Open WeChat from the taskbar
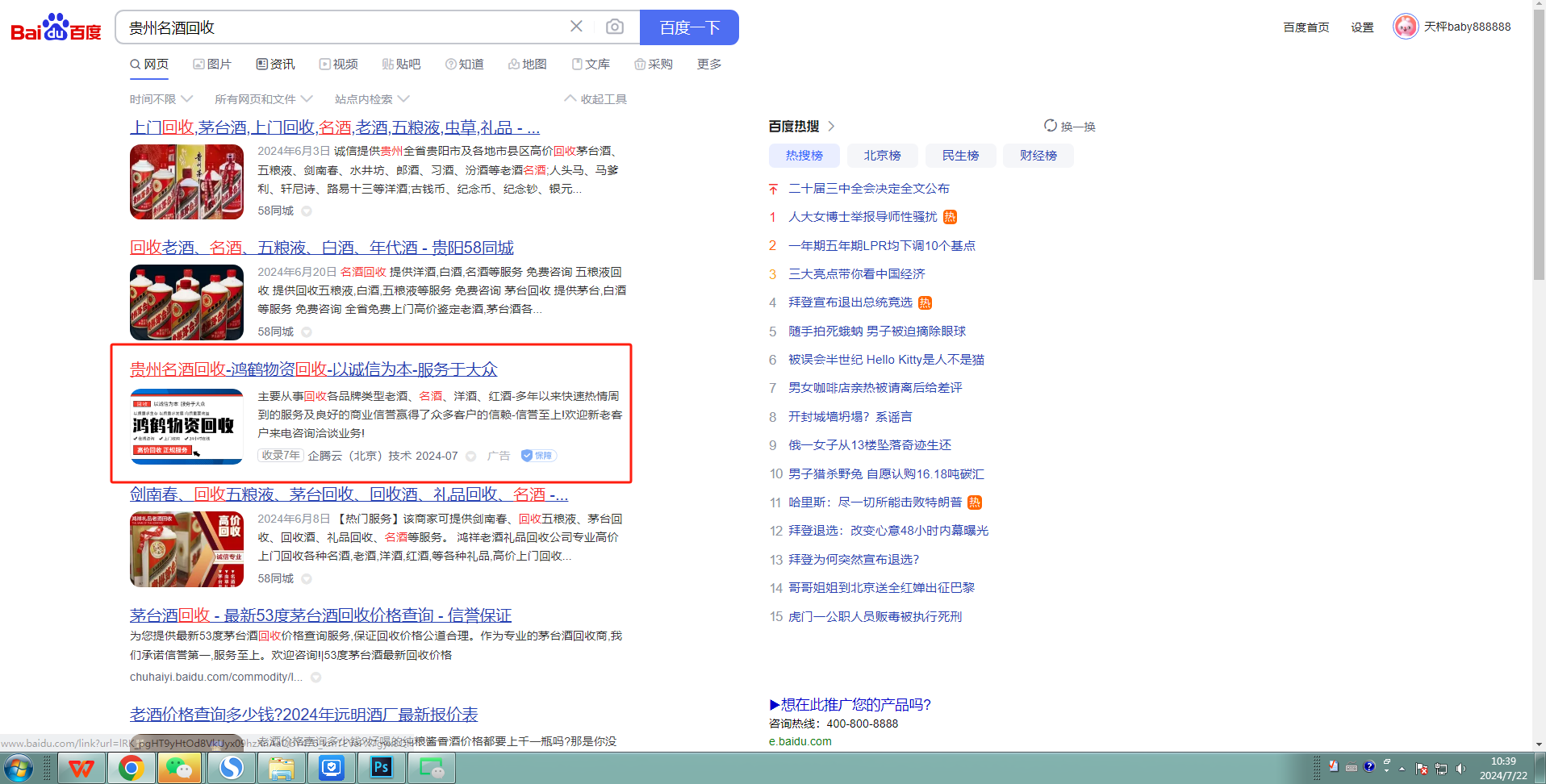The width and height of the screenshot is (1546, 784). [179, 768]
